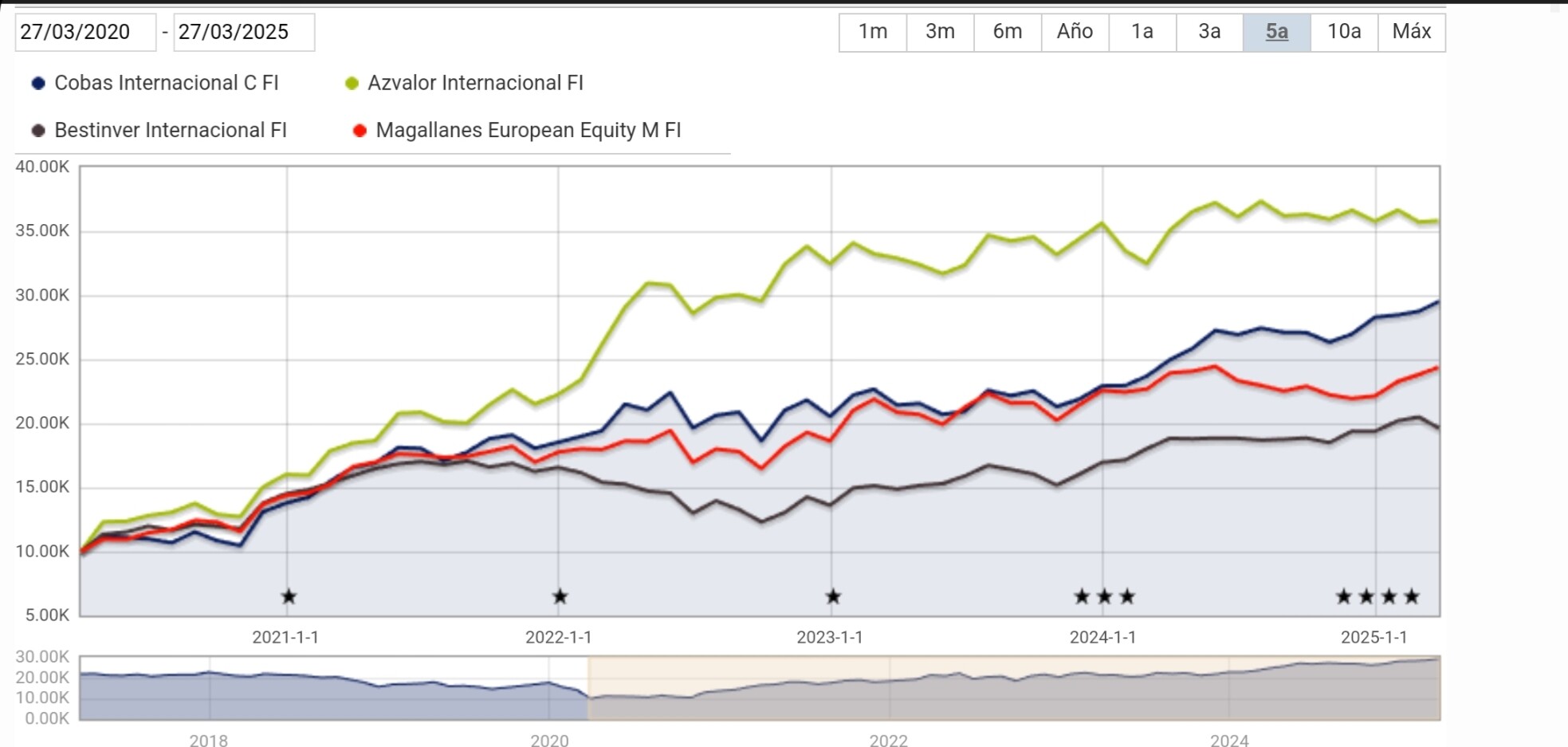This screenshot has width=1568, height=747.
Task: Click the 5.00K y-axis label
Action: [47, 615]
